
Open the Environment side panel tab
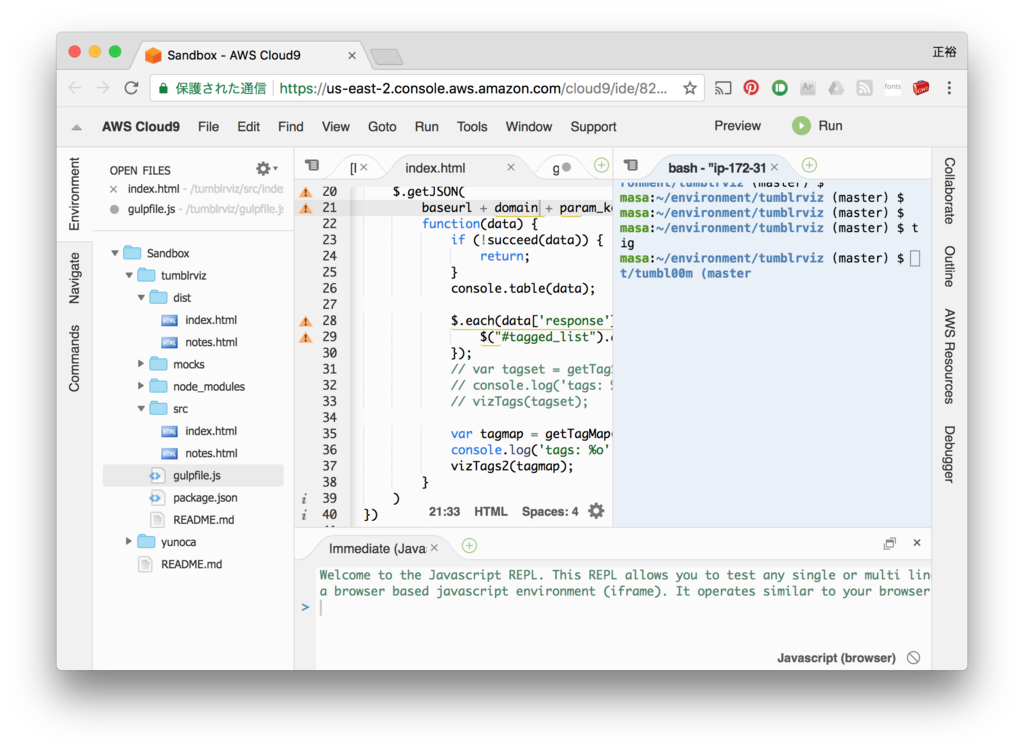click(x=74, y=194)
